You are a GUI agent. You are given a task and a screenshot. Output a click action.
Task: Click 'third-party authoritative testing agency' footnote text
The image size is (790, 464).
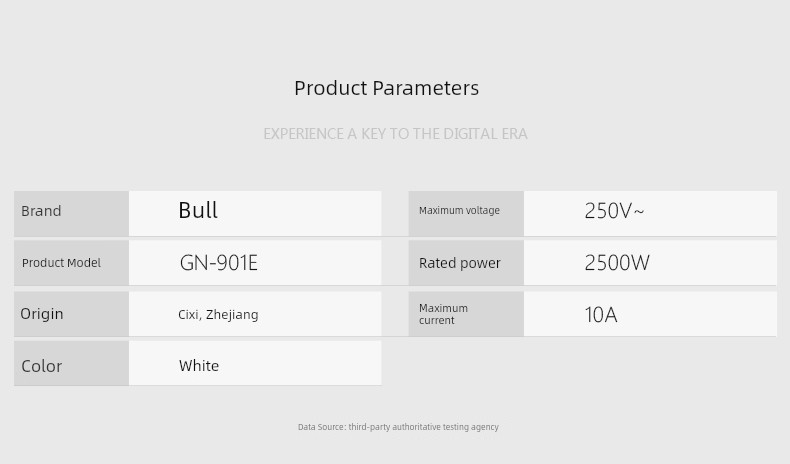point(424,427)
